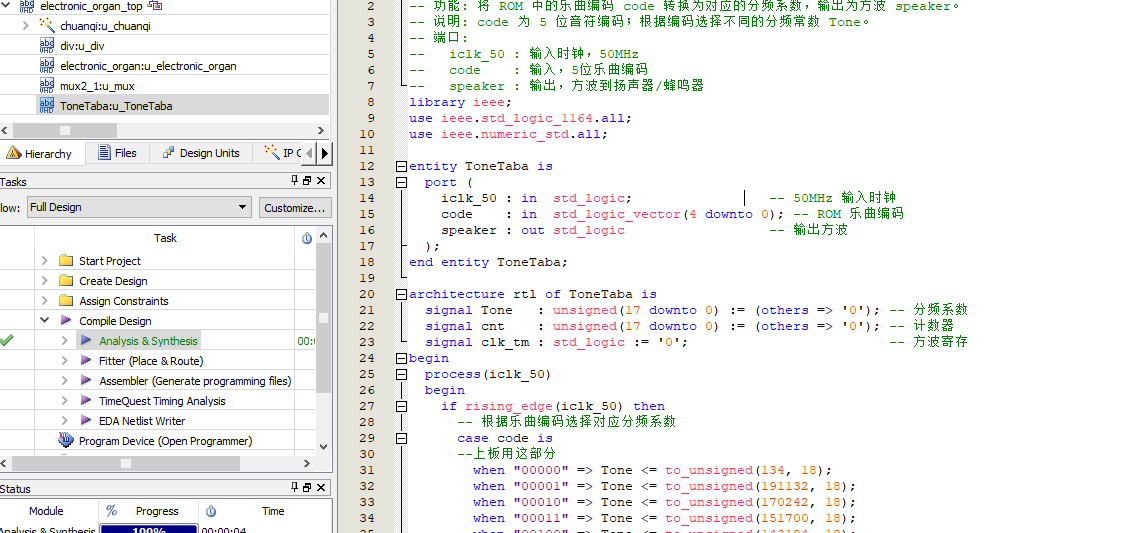Collapse the architecture rtl code fold
This screenshot has width=1137, height=533.
401,294
